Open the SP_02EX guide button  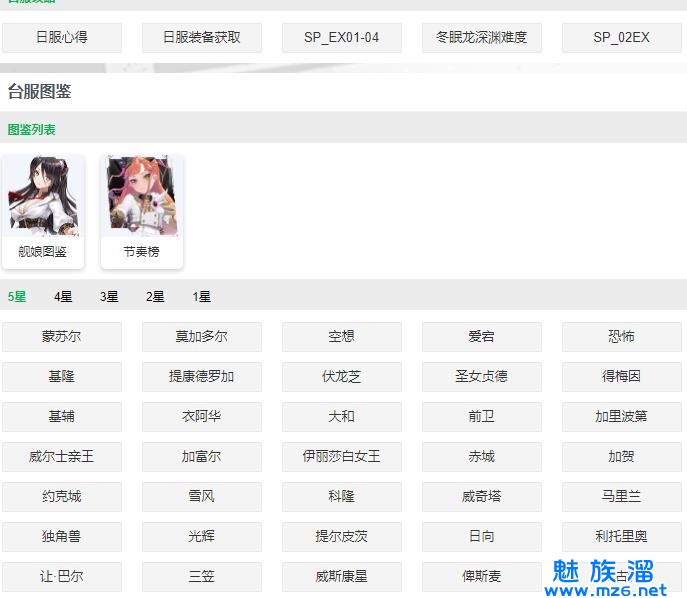[621, 38]
